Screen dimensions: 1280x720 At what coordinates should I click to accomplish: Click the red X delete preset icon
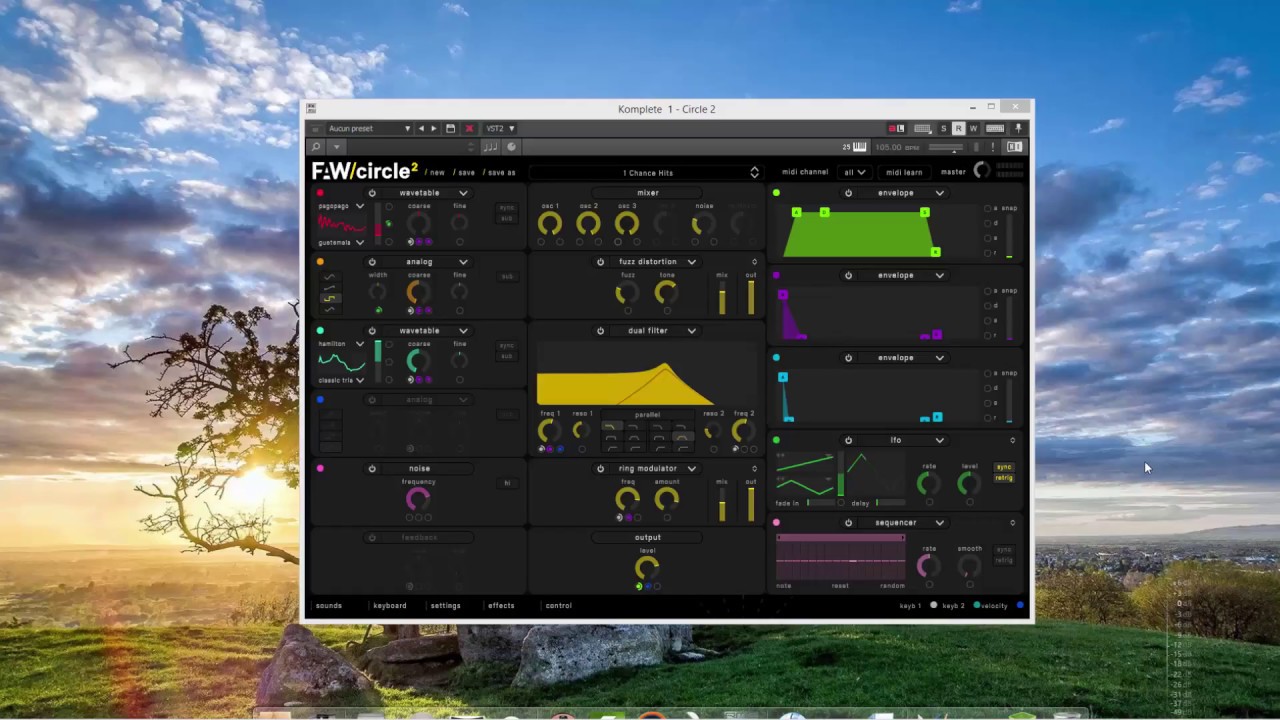(469, 128)
